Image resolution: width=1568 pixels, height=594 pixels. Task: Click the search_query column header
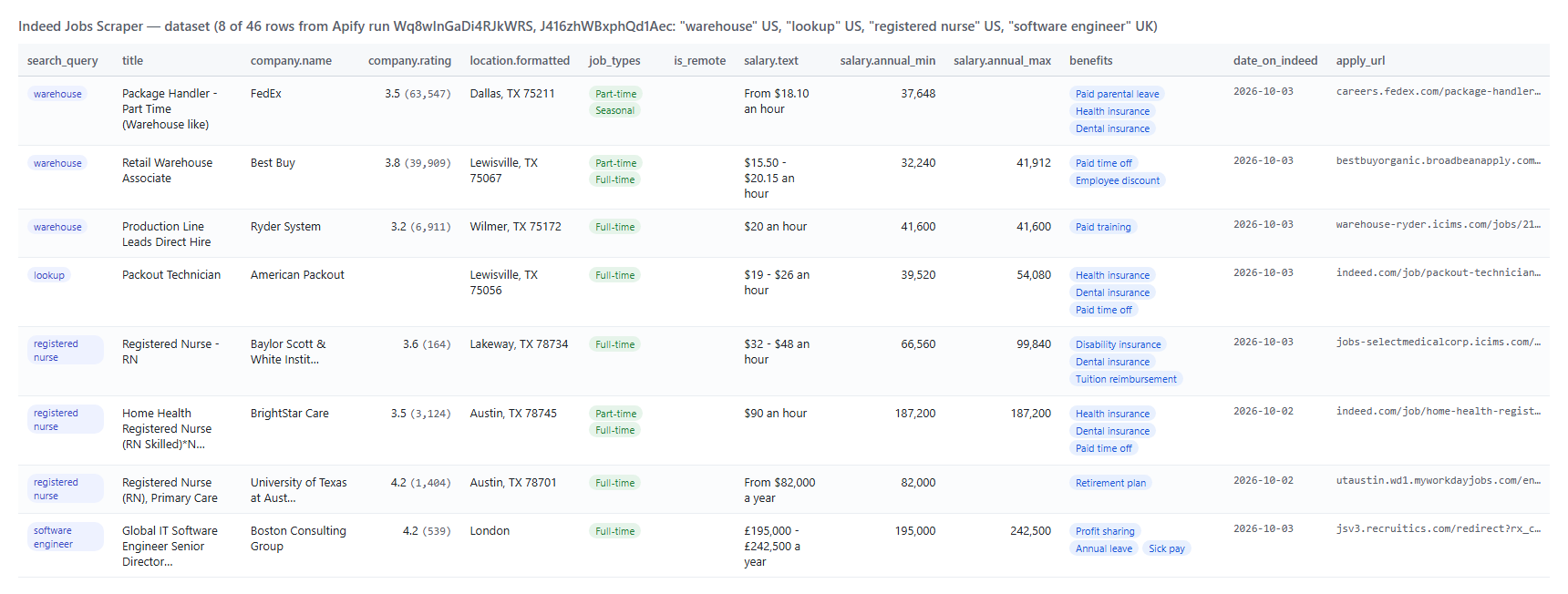click(x=62, y=61)
